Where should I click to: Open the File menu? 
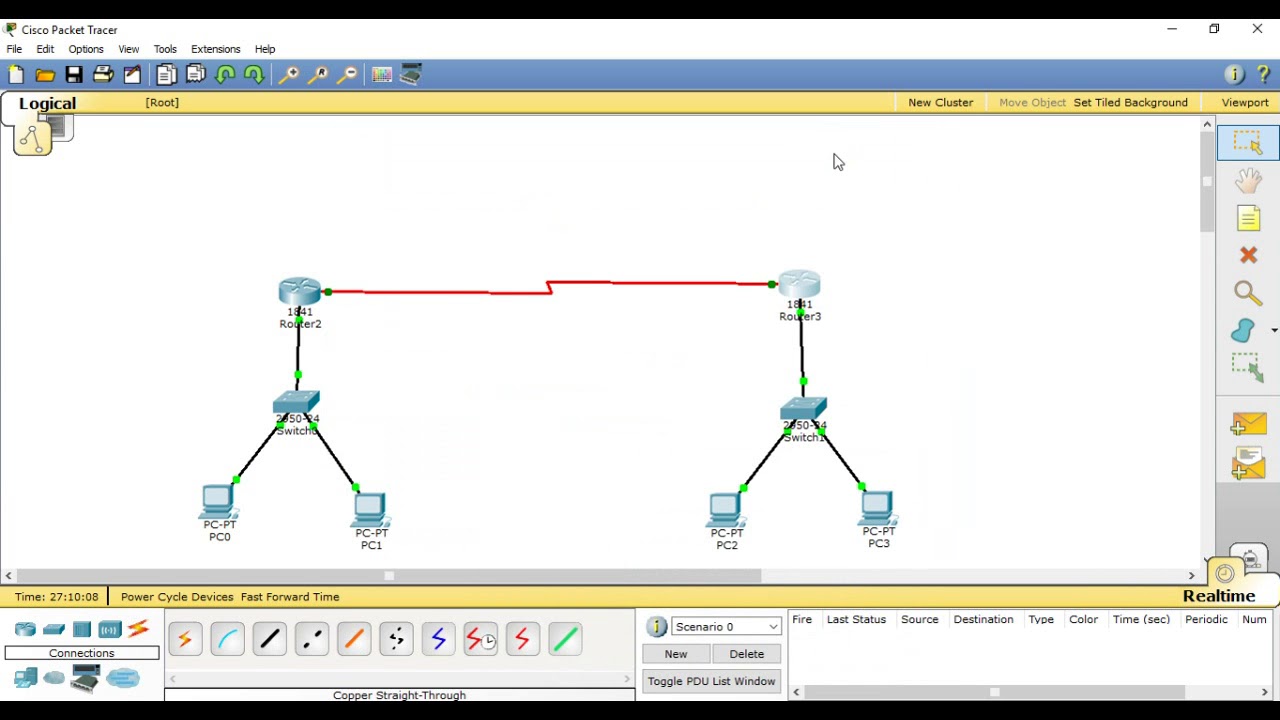click(x=14, y=49)
